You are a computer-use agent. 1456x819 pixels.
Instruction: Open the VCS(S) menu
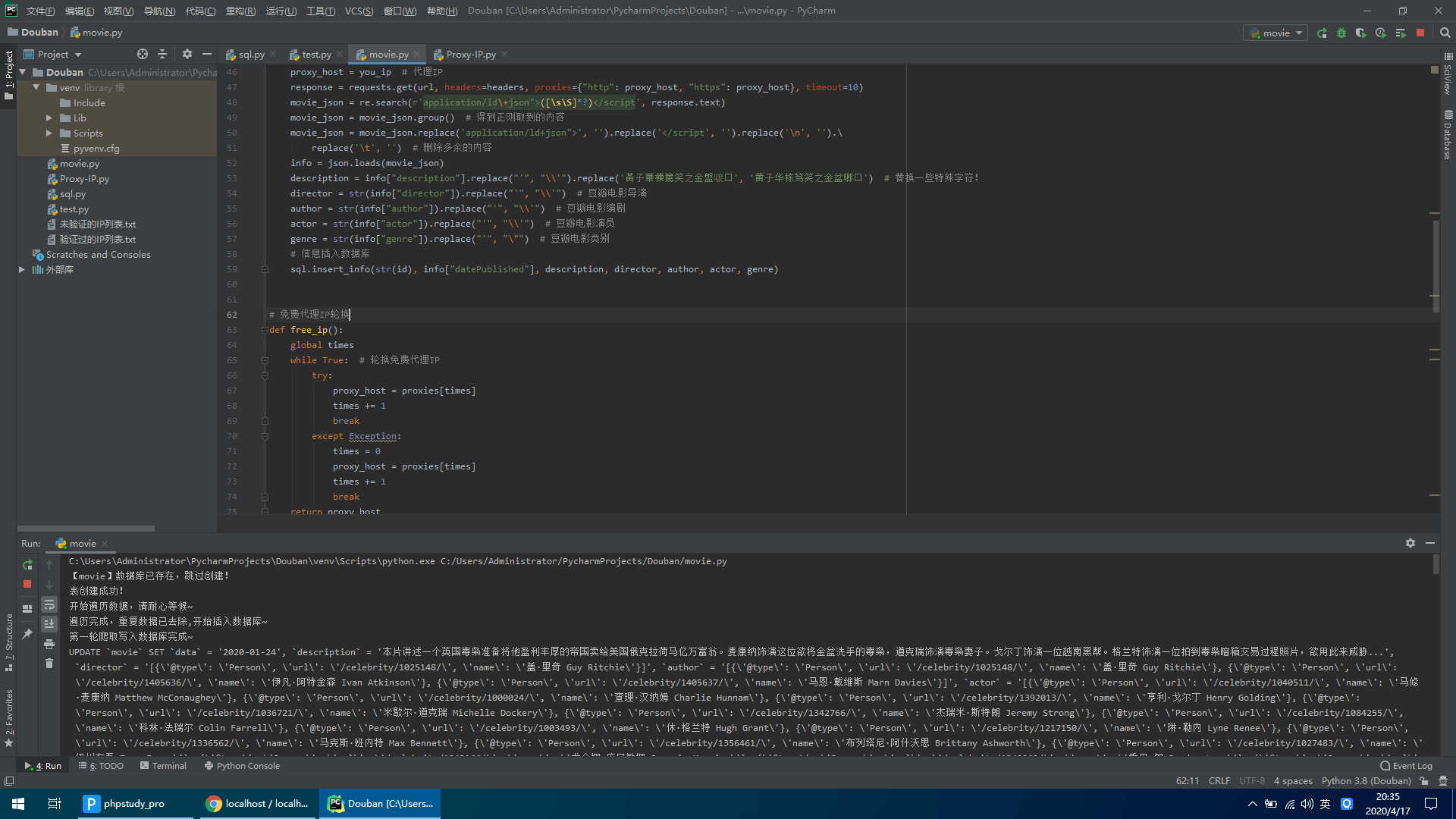point(359,11)
